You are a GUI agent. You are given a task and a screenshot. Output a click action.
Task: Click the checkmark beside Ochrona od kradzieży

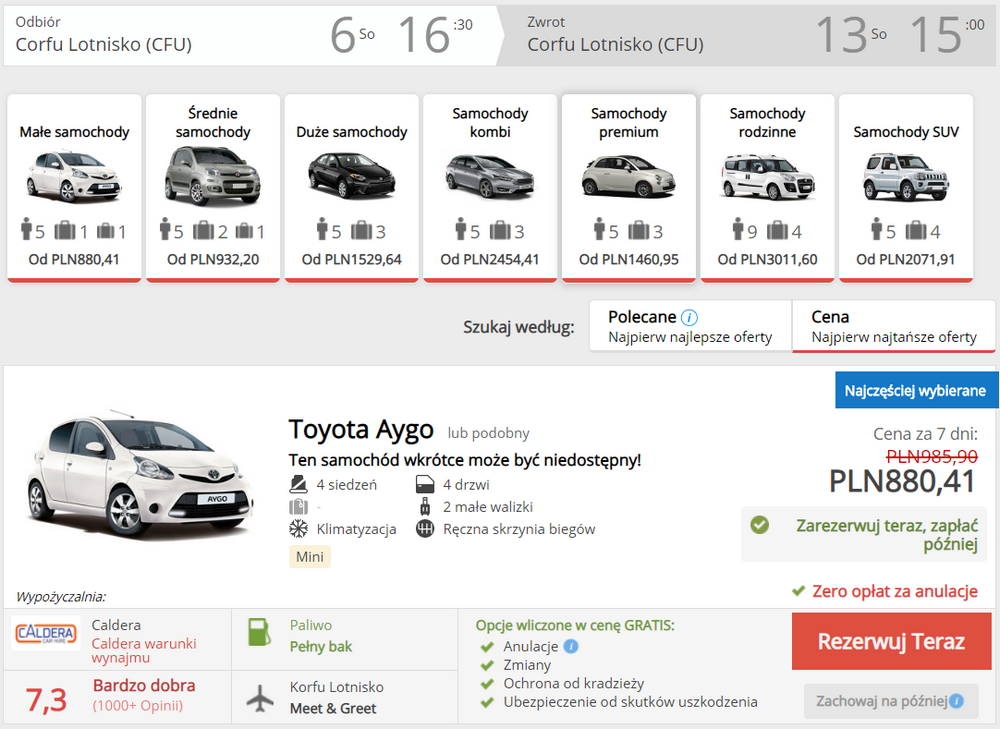pos(487,684)
